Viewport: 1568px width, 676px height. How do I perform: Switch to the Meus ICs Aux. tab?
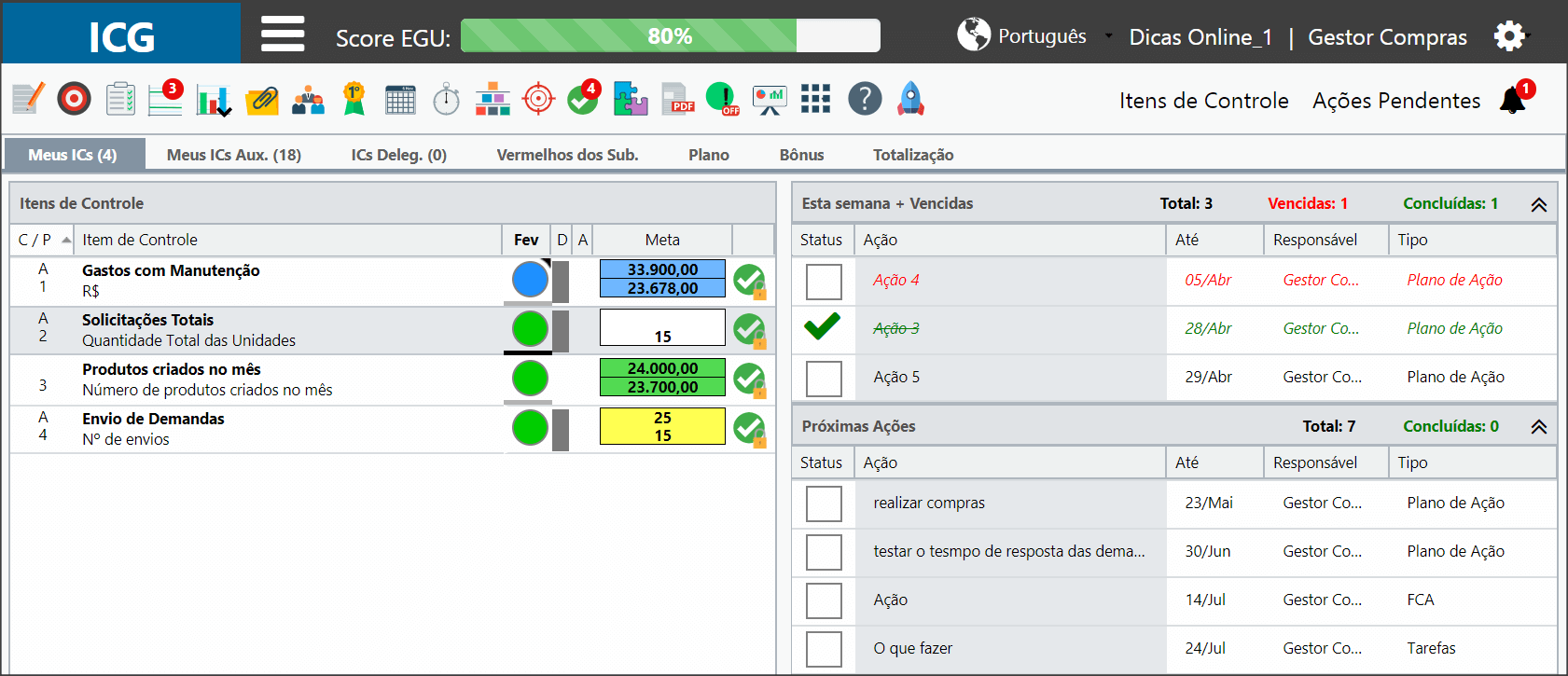click(x=234, y=155)
